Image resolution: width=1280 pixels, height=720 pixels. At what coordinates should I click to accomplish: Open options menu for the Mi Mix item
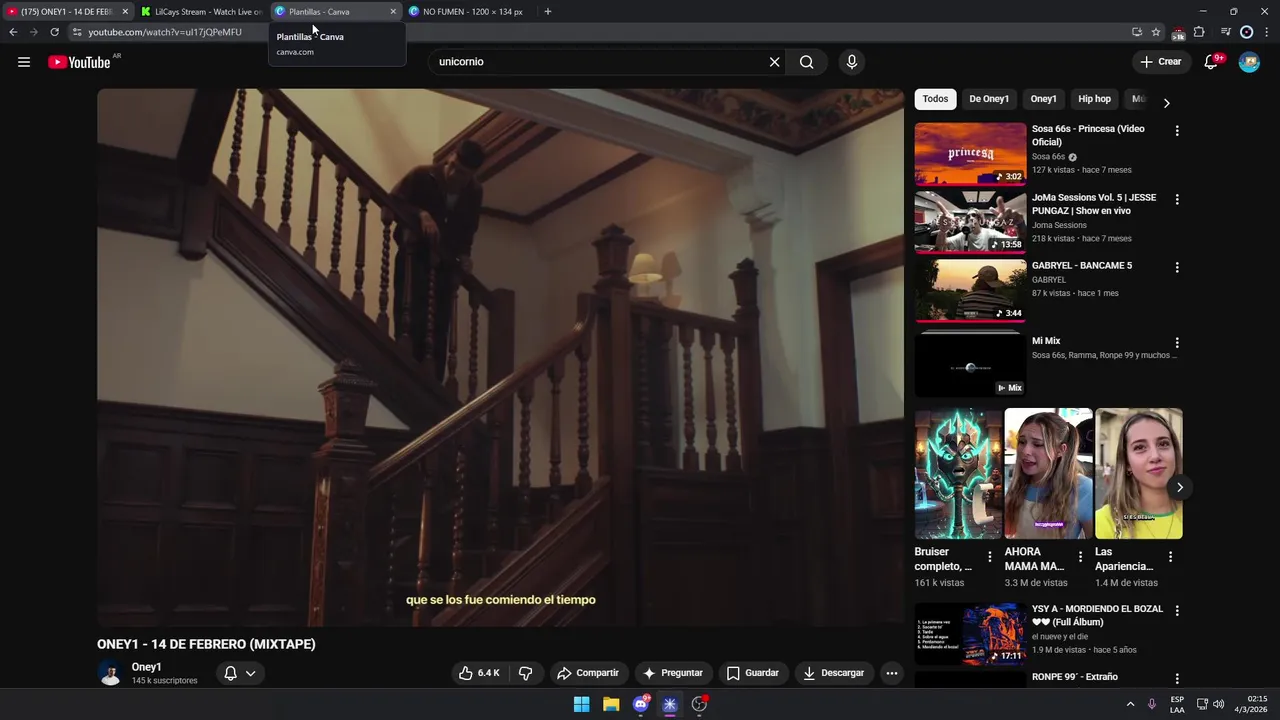coord(1177,343)
